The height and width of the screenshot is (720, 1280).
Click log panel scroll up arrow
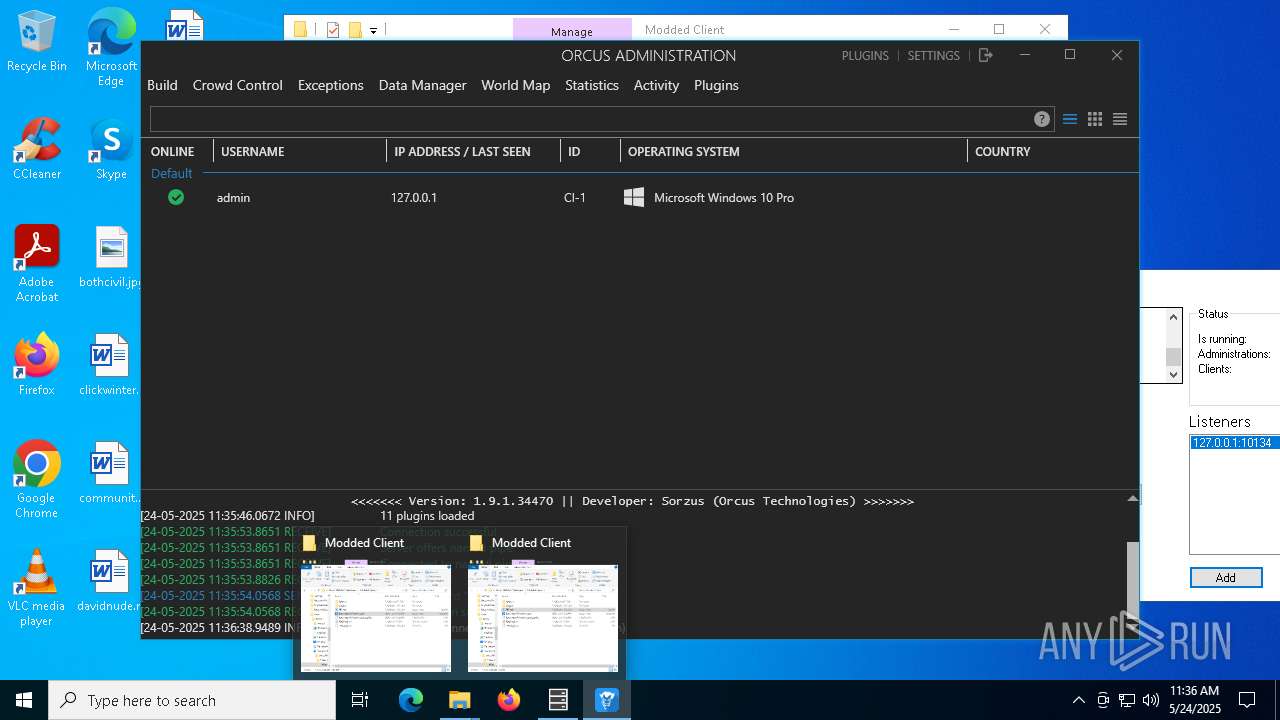(x=1132, y=498)
